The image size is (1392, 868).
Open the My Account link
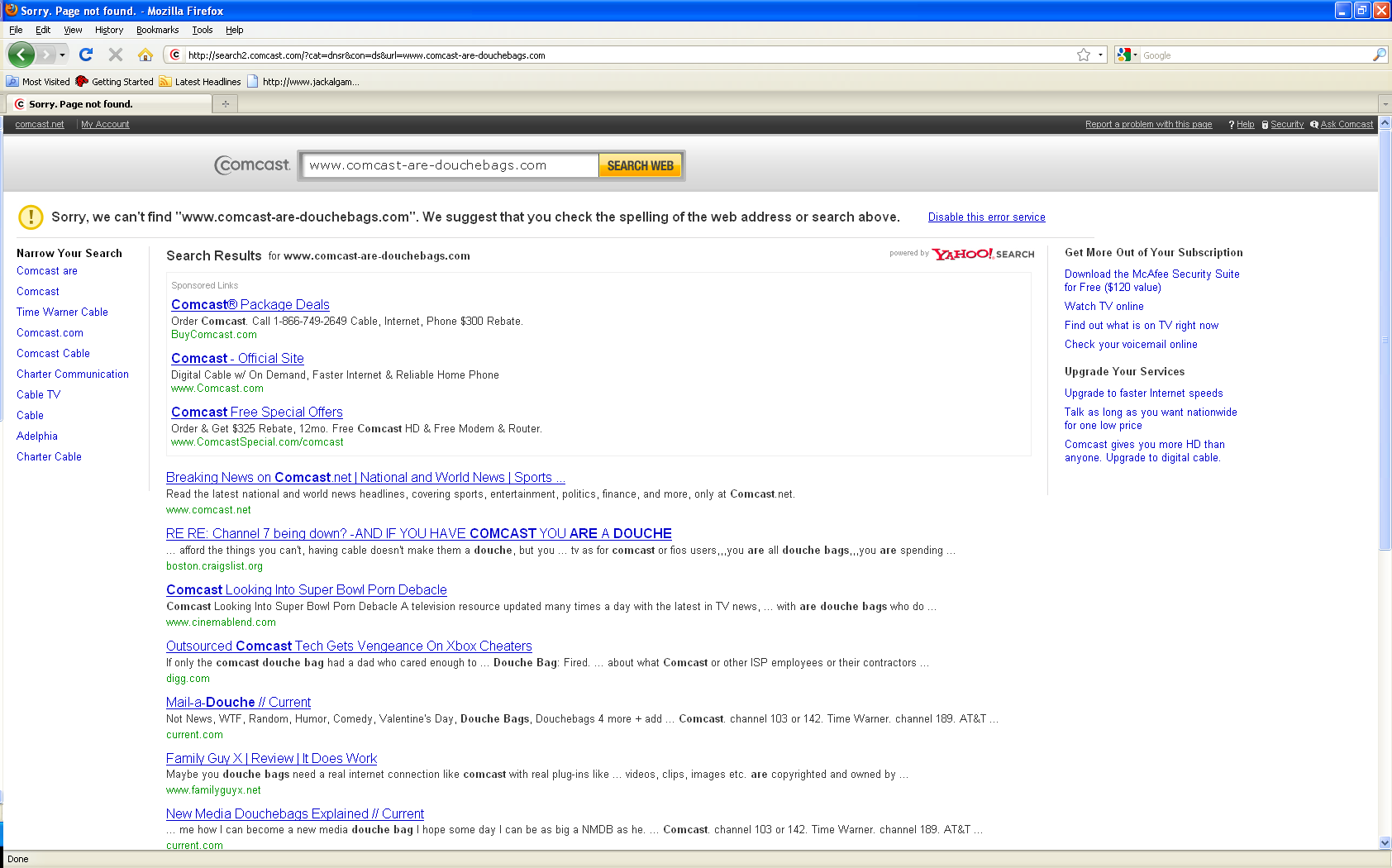click(105, 124)
